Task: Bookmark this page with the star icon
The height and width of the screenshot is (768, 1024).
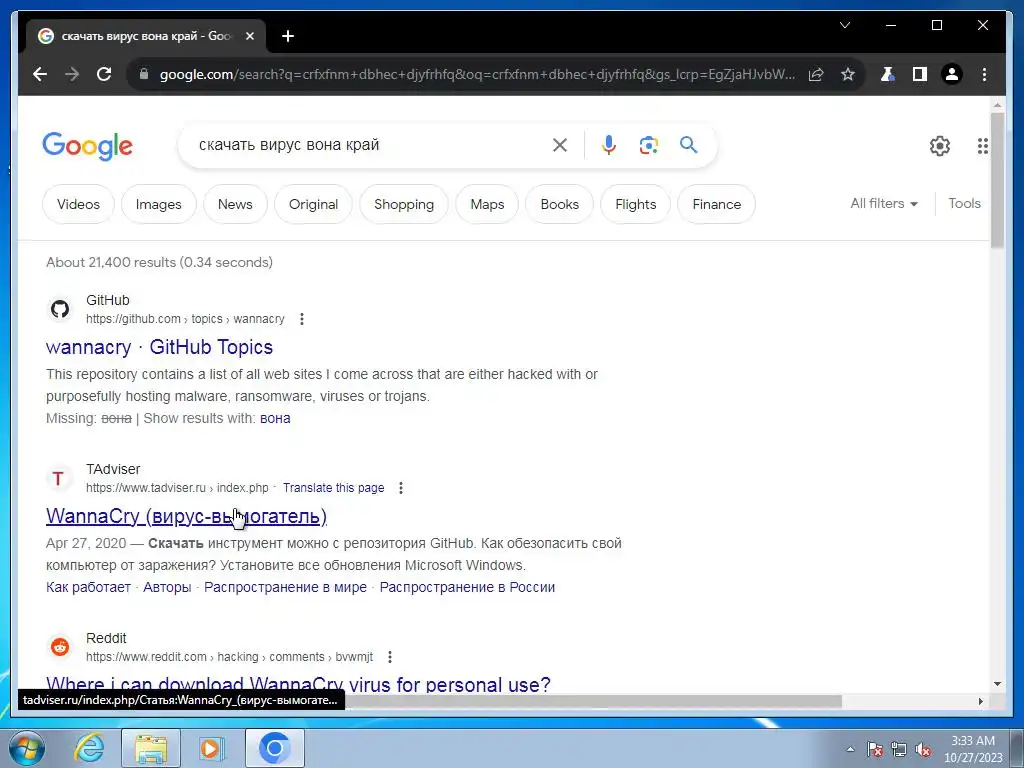Action: [x=848, y=74]
